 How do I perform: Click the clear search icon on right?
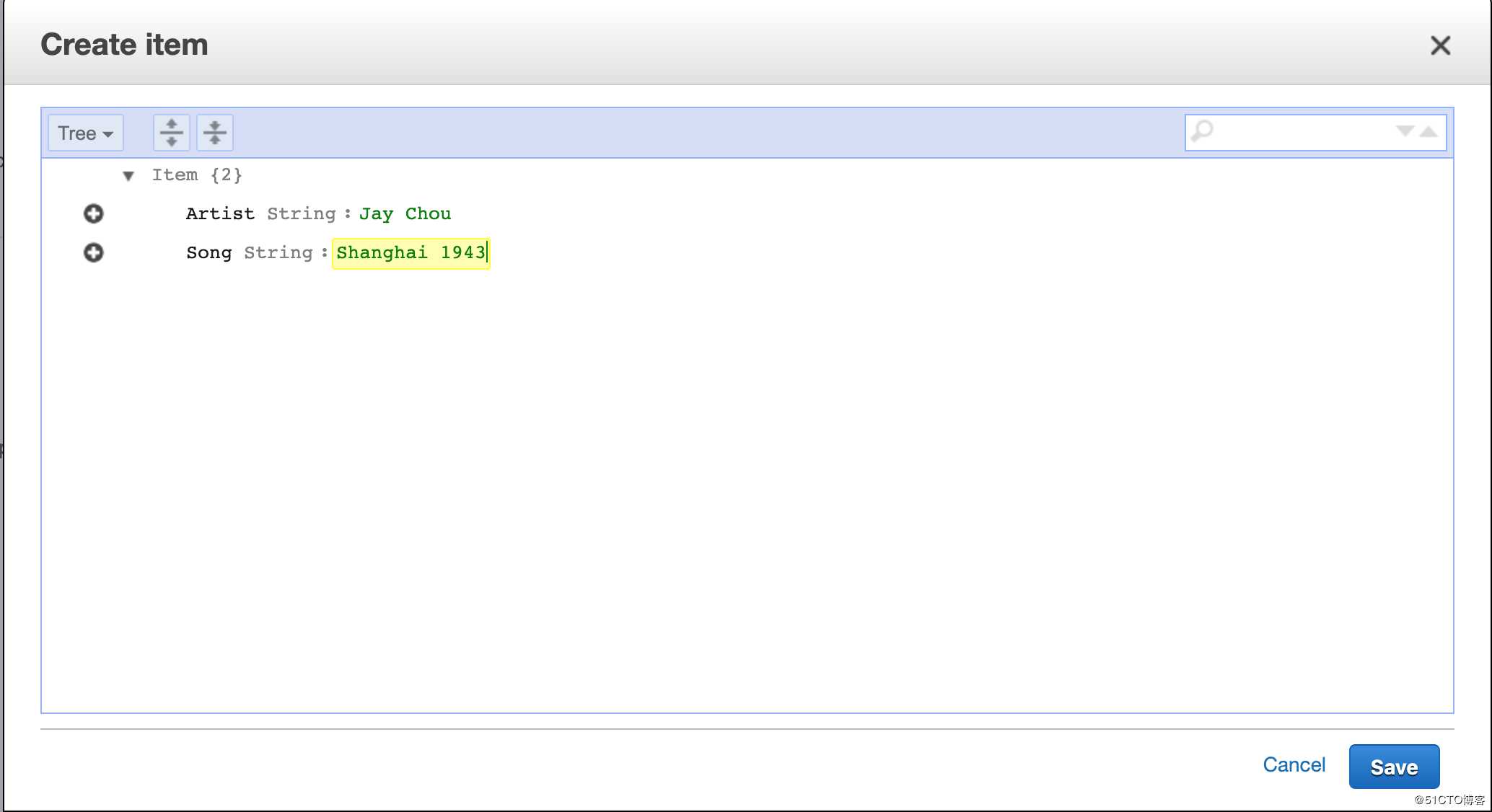coord(1433,132)
